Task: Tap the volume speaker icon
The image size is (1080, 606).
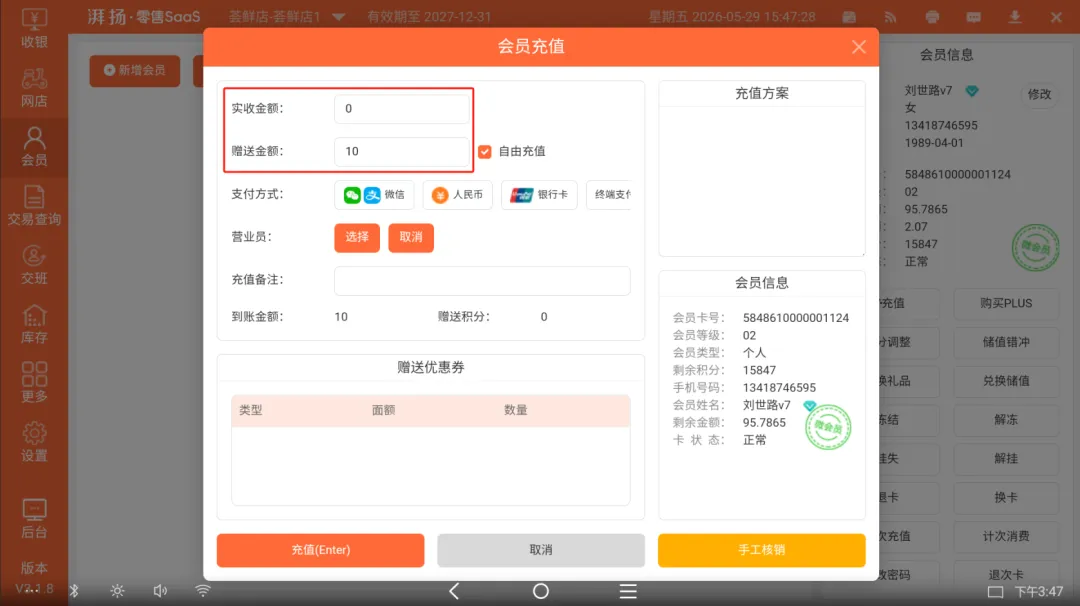Action: (x=160, y=592)
